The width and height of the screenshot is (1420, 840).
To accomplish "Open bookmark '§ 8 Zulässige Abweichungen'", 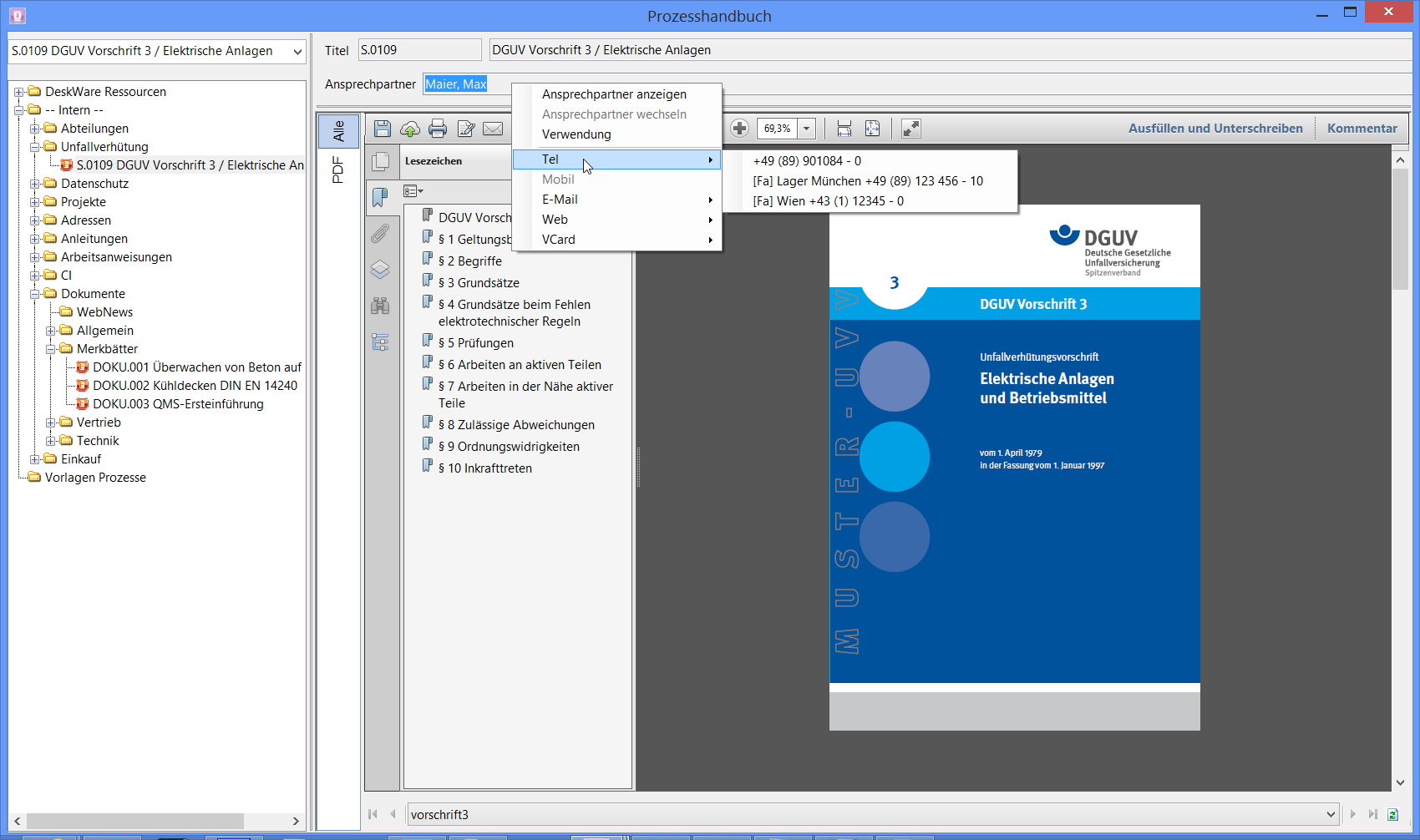I will click(516, 425).
